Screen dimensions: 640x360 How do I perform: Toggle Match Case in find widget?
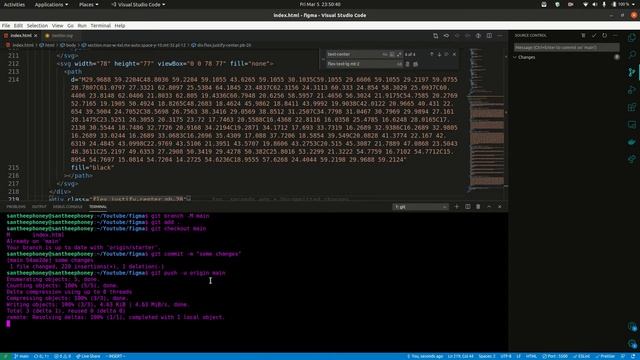384,54
